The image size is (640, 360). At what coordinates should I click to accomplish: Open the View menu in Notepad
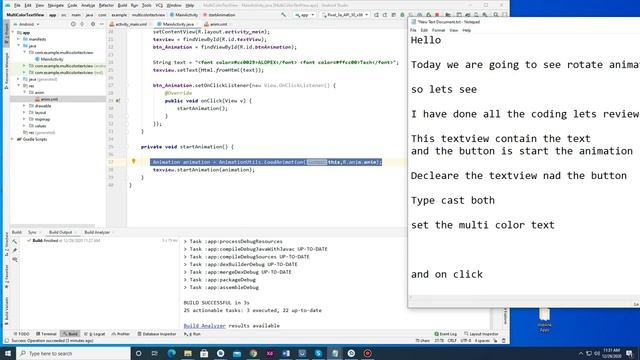tap(453, 30)
